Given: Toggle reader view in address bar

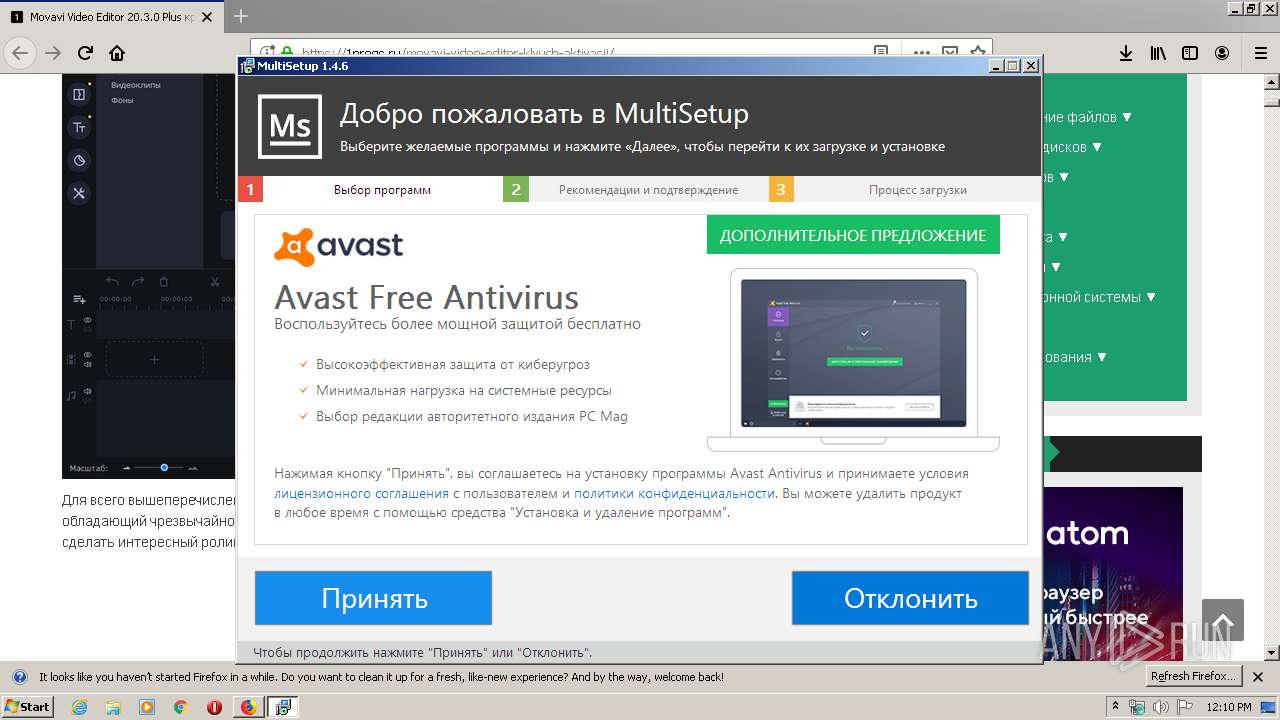Looking at the screenshot, I should (880, 53).
